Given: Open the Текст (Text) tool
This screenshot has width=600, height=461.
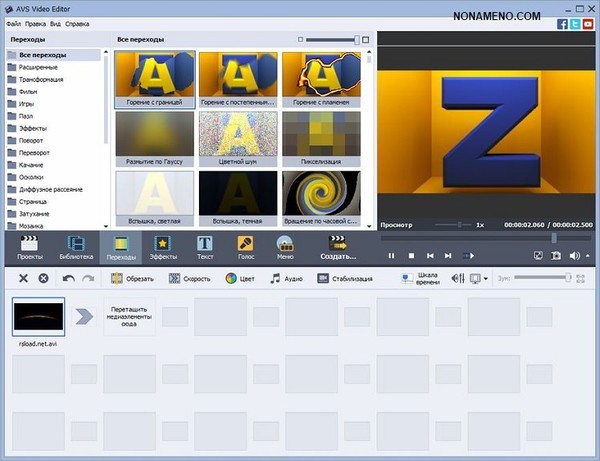Looking at the screenshot, I should 205,247.
